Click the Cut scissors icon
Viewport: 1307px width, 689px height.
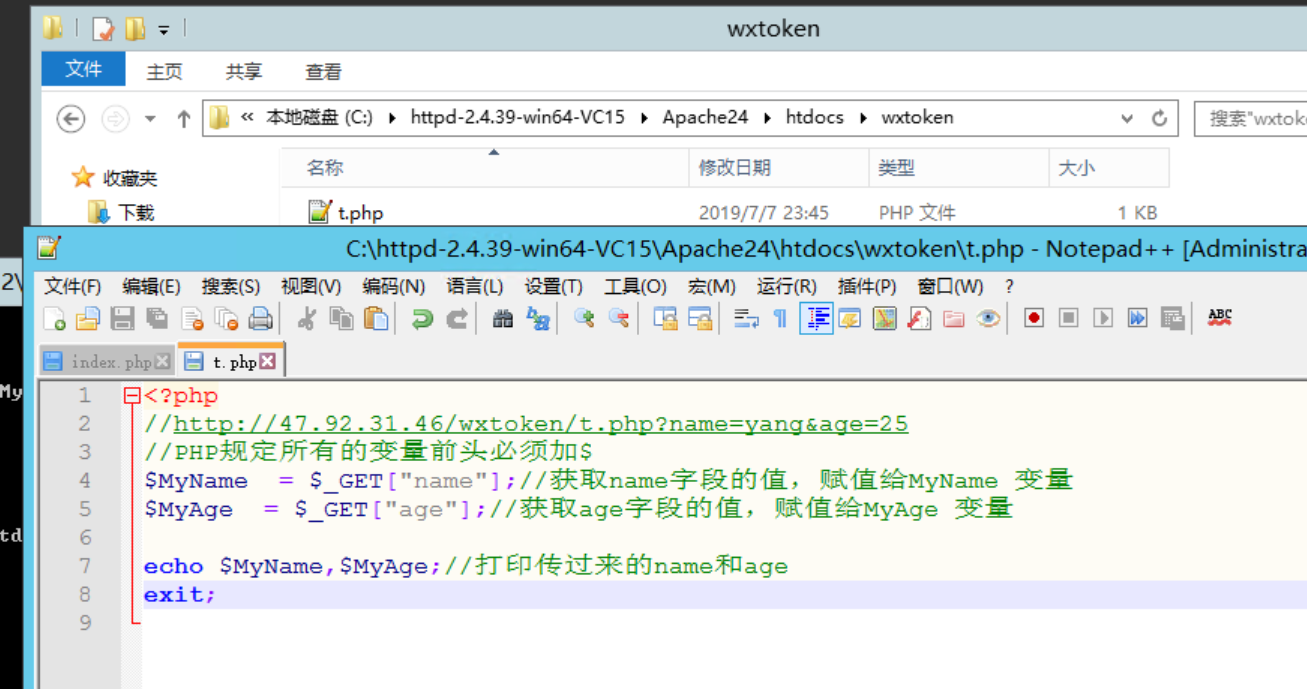(308, 318)
